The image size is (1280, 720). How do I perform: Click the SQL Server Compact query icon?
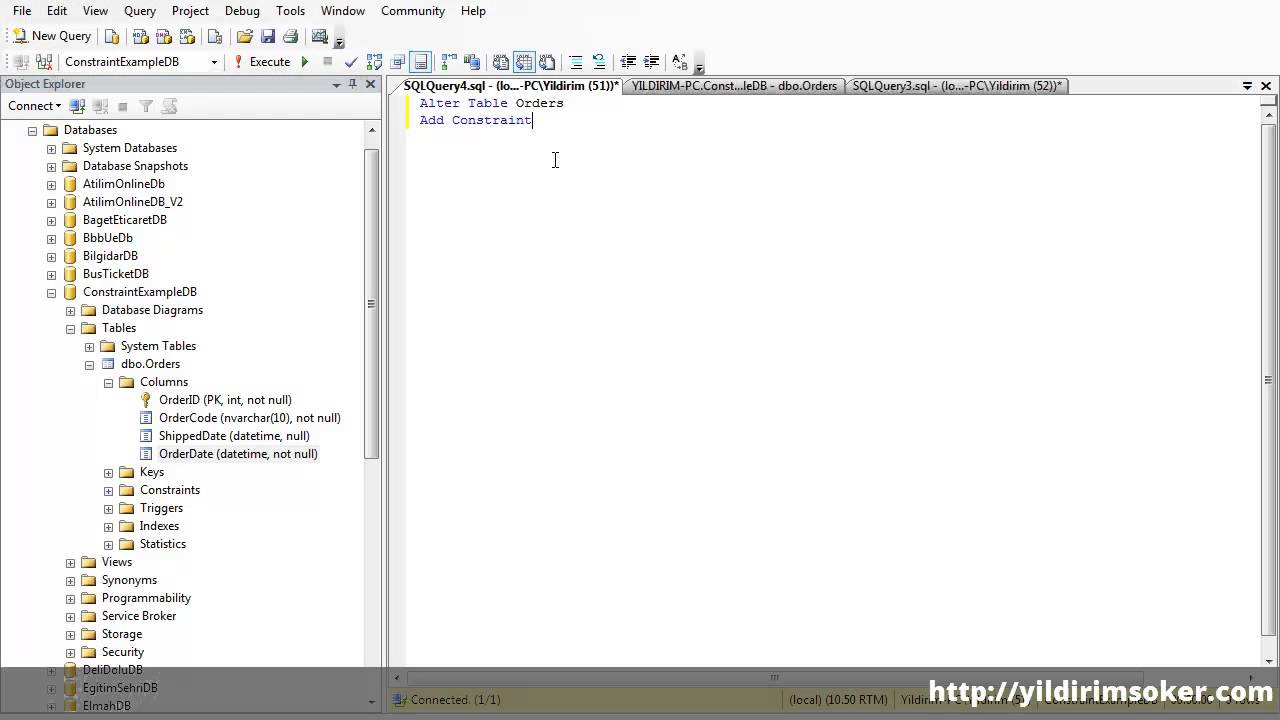pyautogui.click(x=215, y=36)
